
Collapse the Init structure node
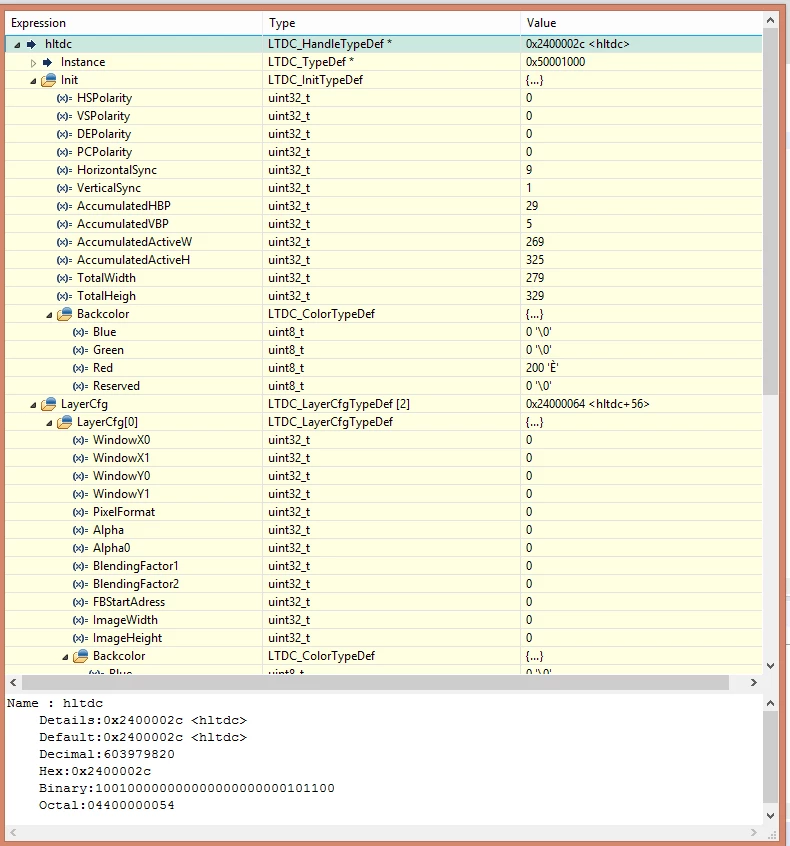(33, 81)
